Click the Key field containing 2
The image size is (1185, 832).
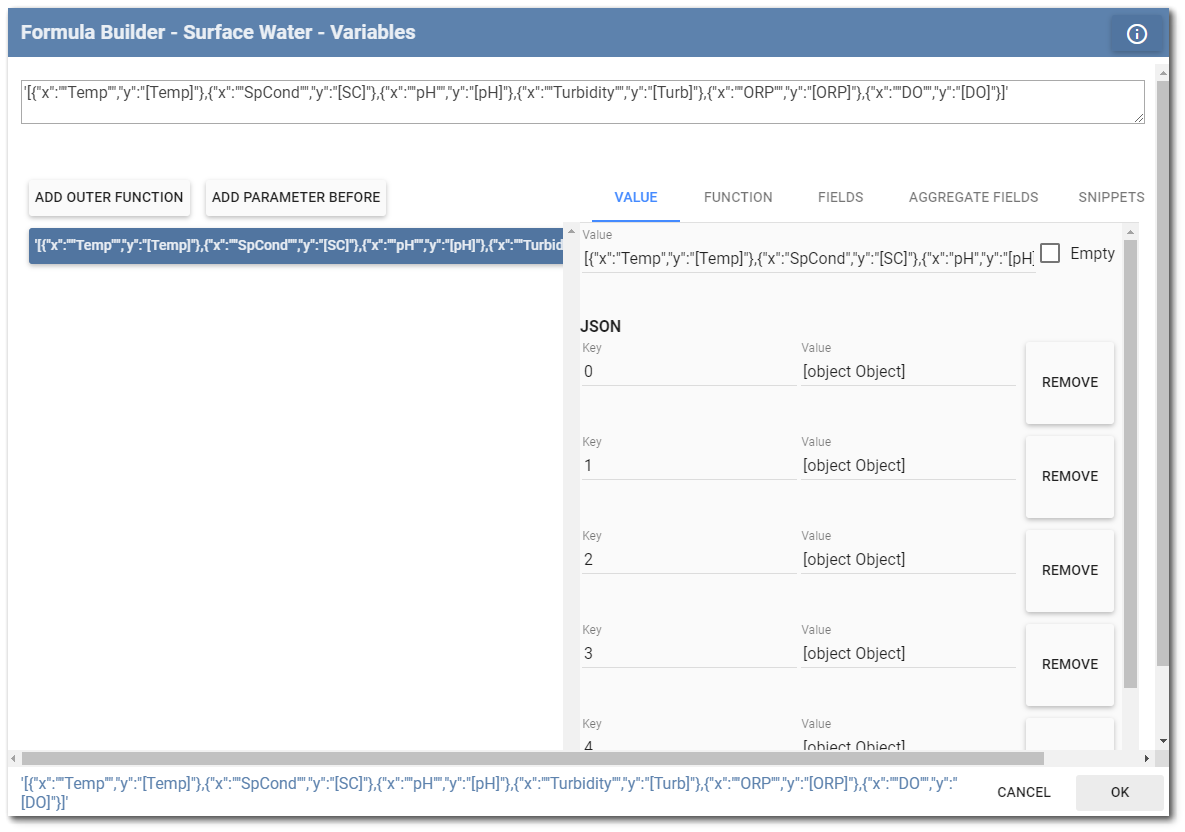(688, 560)
